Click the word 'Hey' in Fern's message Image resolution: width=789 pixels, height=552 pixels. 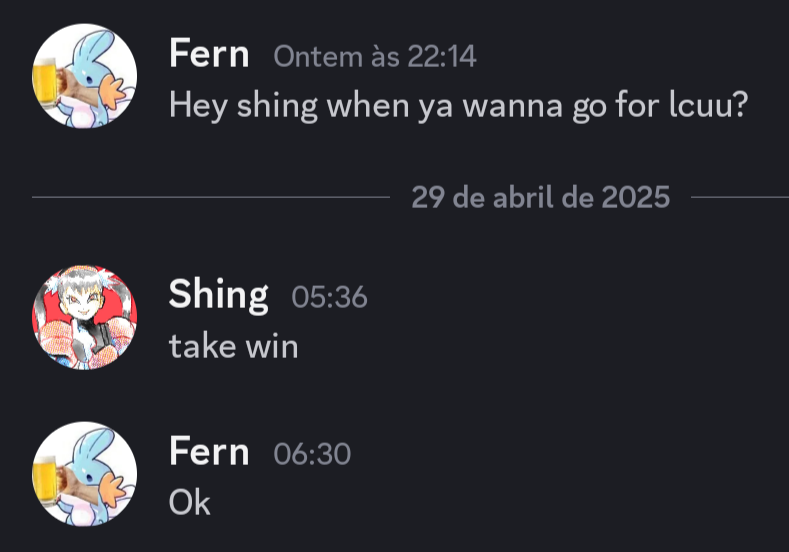pyautogui.click(x=198, y=107)
